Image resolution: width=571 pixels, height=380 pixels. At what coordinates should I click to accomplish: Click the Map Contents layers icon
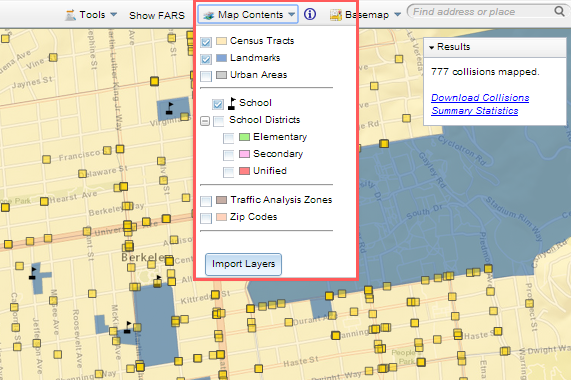click(x=209, y=15)
